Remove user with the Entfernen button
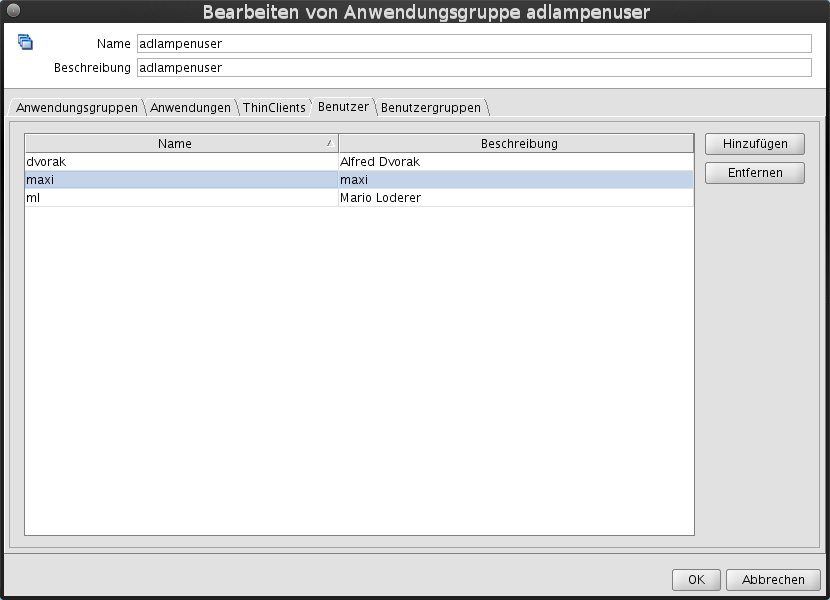The height and width of the screenshot is (600, 830). (754, 173)
